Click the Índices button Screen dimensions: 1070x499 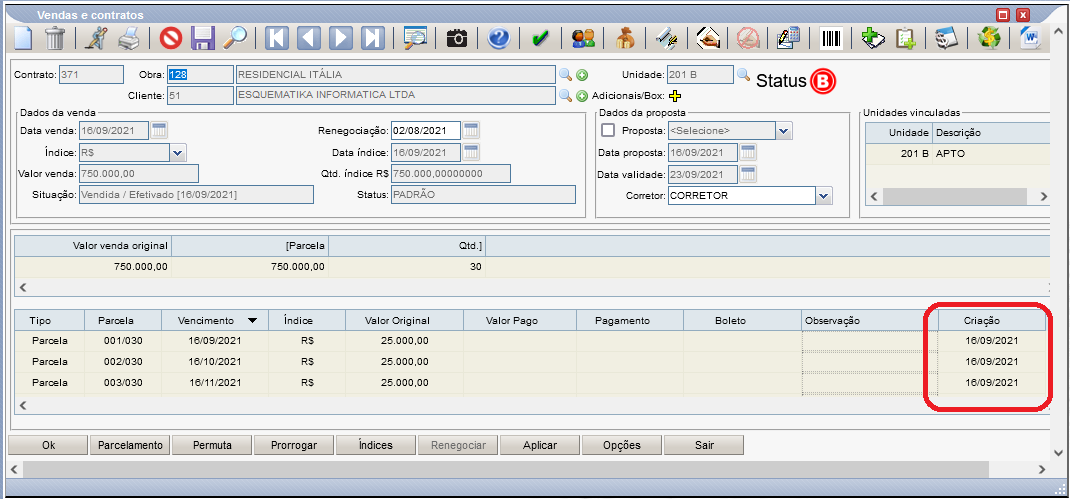pos(376,445)
